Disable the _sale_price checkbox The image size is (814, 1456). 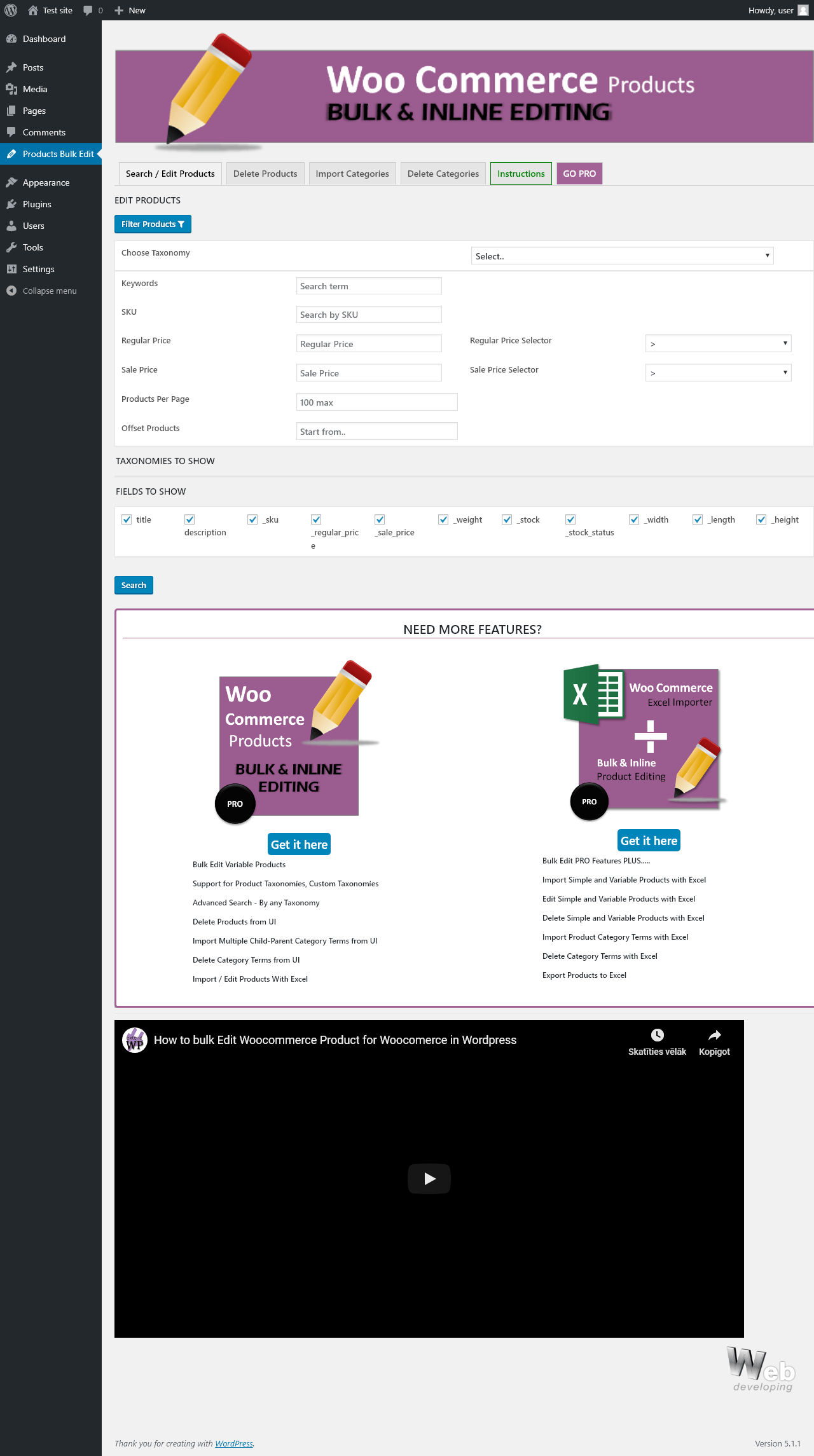click(380, 519)
